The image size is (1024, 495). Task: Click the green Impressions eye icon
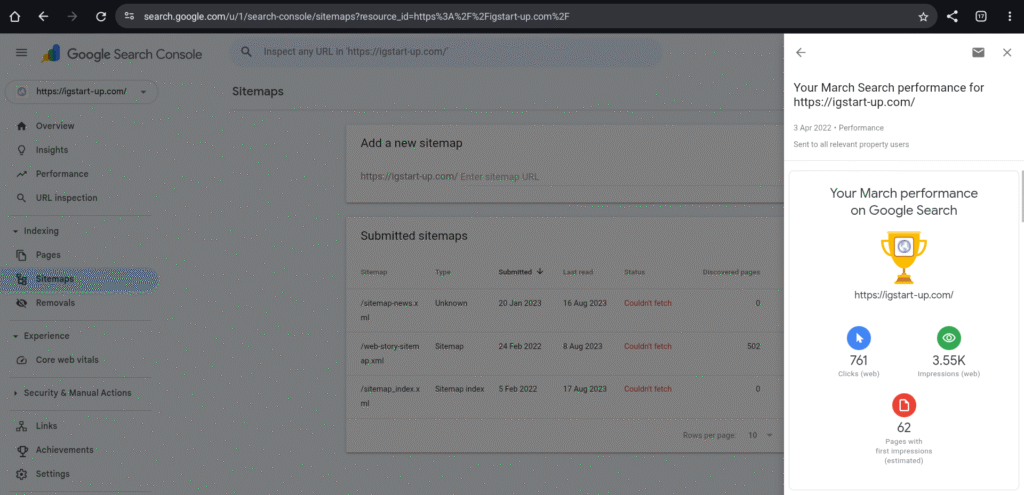[948, 338]
